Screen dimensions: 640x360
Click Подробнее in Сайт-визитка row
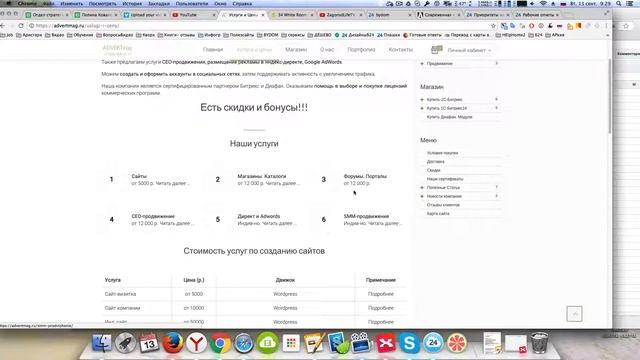[x=381, y=294]
